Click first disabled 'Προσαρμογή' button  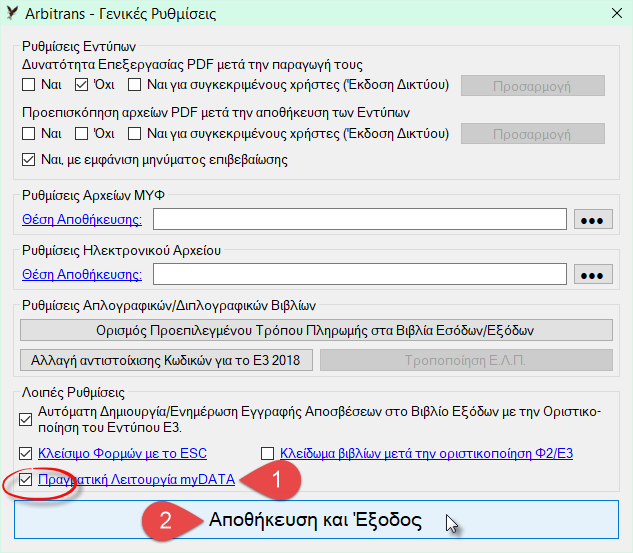click(x=533, y=86)
